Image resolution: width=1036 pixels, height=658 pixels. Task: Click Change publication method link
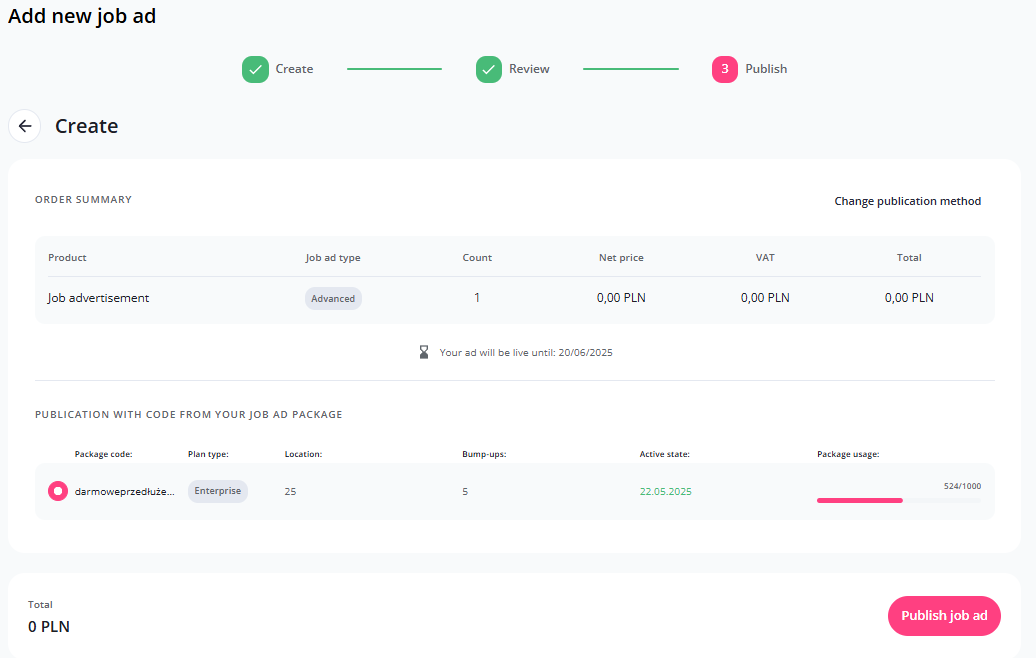907,201
